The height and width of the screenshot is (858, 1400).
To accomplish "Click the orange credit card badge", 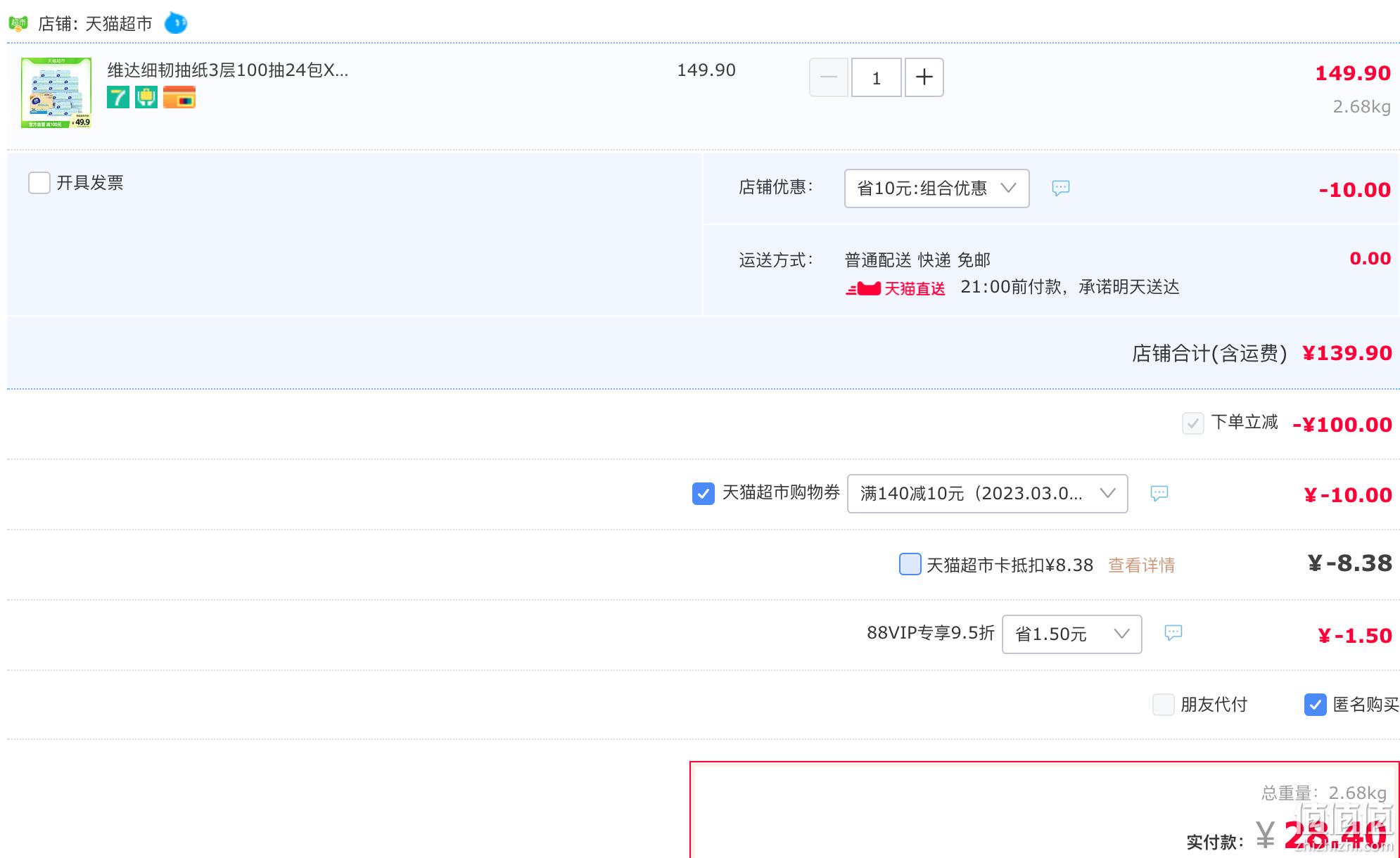I will [x=179, y=97].
